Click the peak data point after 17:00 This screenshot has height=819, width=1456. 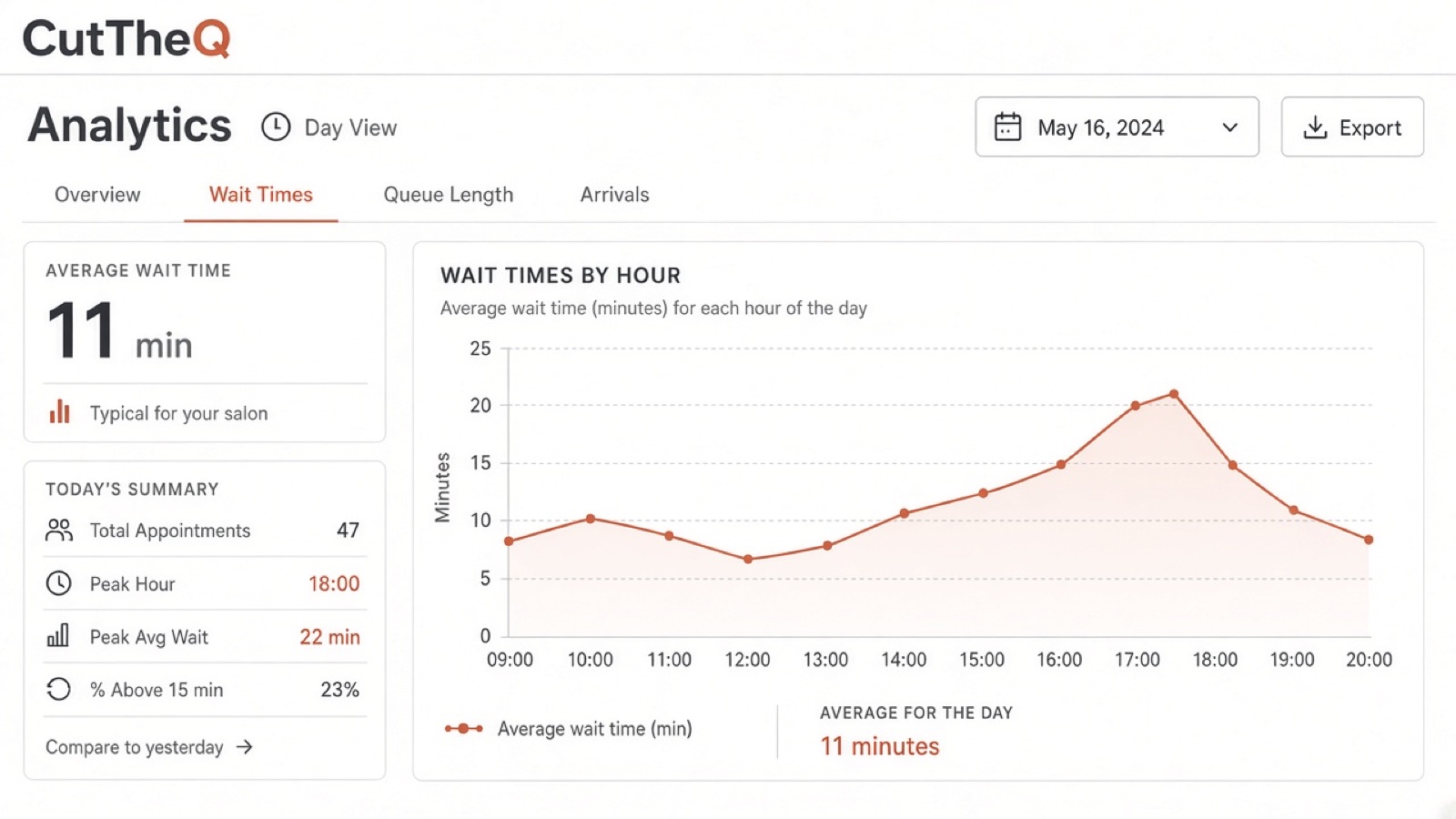click(x=1174, y=394)
